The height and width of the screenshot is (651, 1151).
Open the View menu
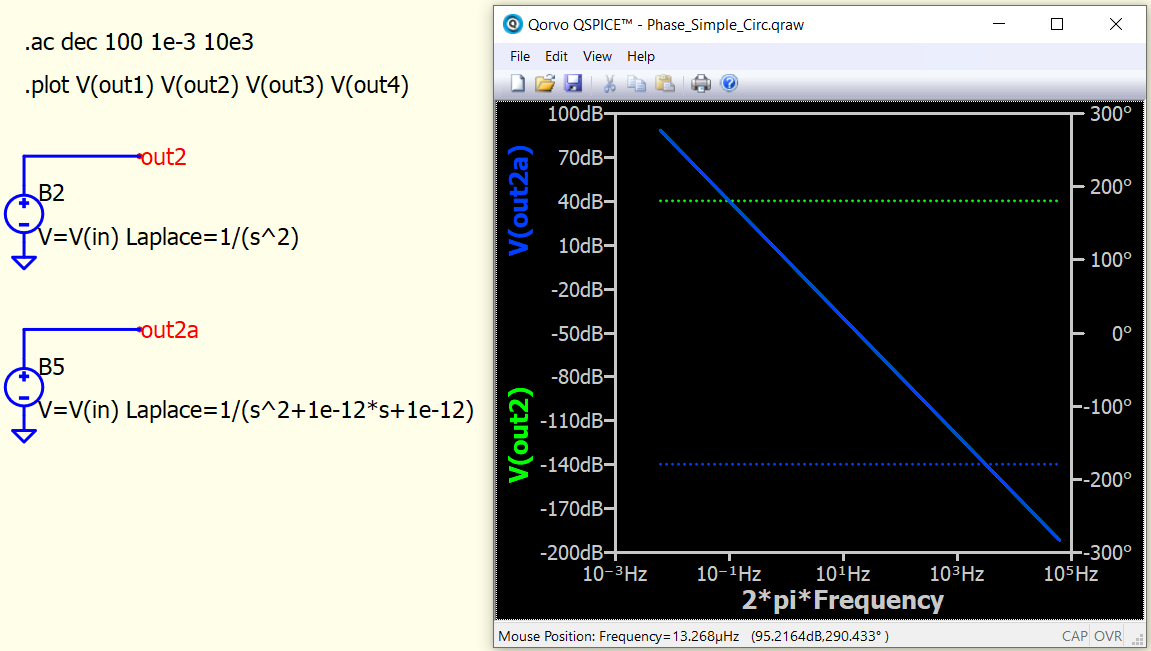(x=597, y=57)
